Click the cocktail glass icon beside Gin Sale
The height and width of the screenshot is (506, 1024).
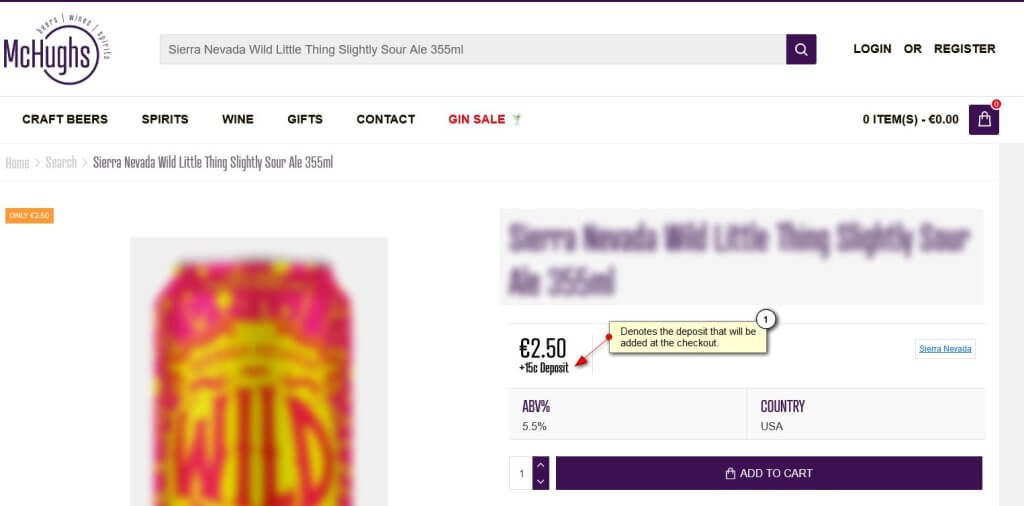point(517,119)
